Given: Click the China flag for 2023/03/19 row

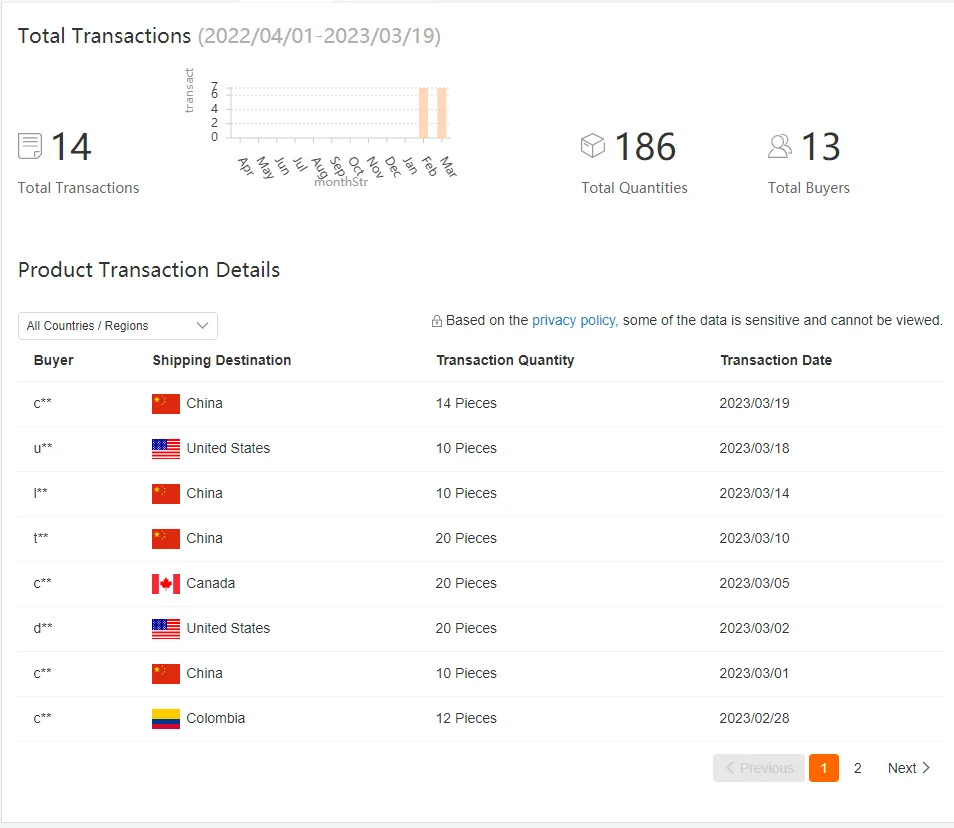Looking at the screenshot, I should pos(165,403).
